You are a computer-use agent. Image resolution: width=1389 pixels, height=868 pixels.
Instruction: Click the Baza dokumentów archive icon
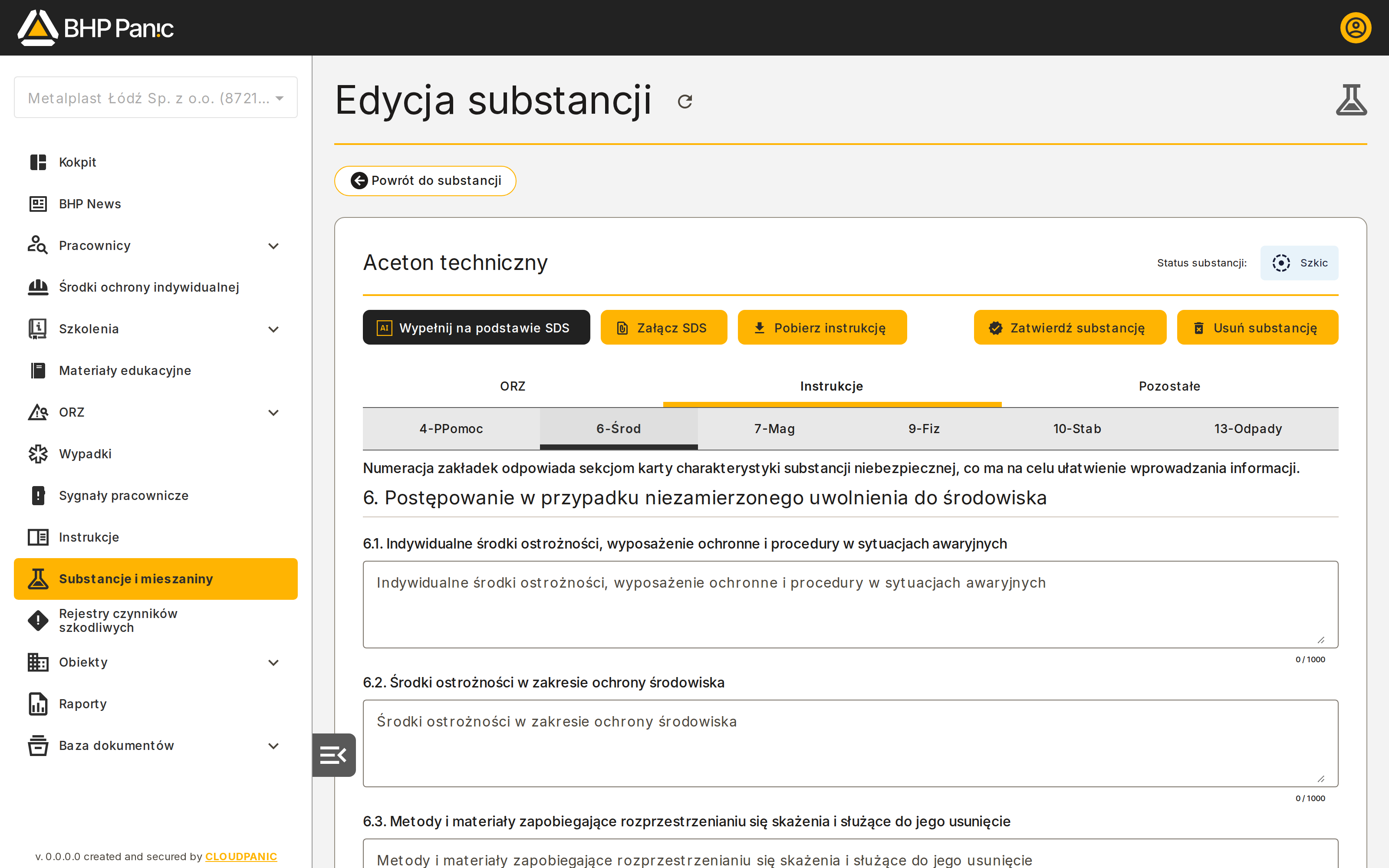pos(38,746)
